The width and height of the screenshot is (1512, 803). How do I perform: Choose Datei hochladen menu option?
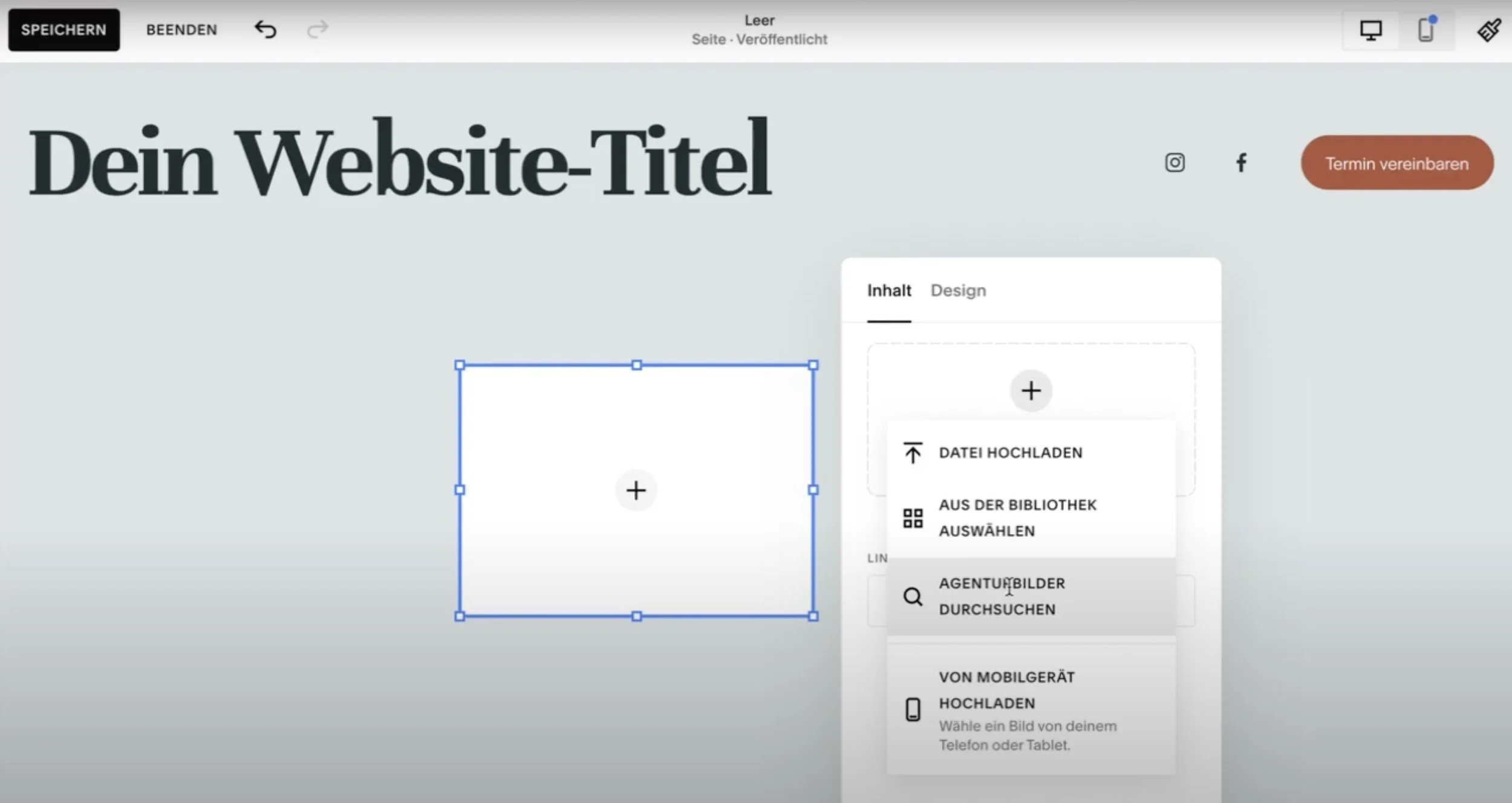tap(1010, 453)
